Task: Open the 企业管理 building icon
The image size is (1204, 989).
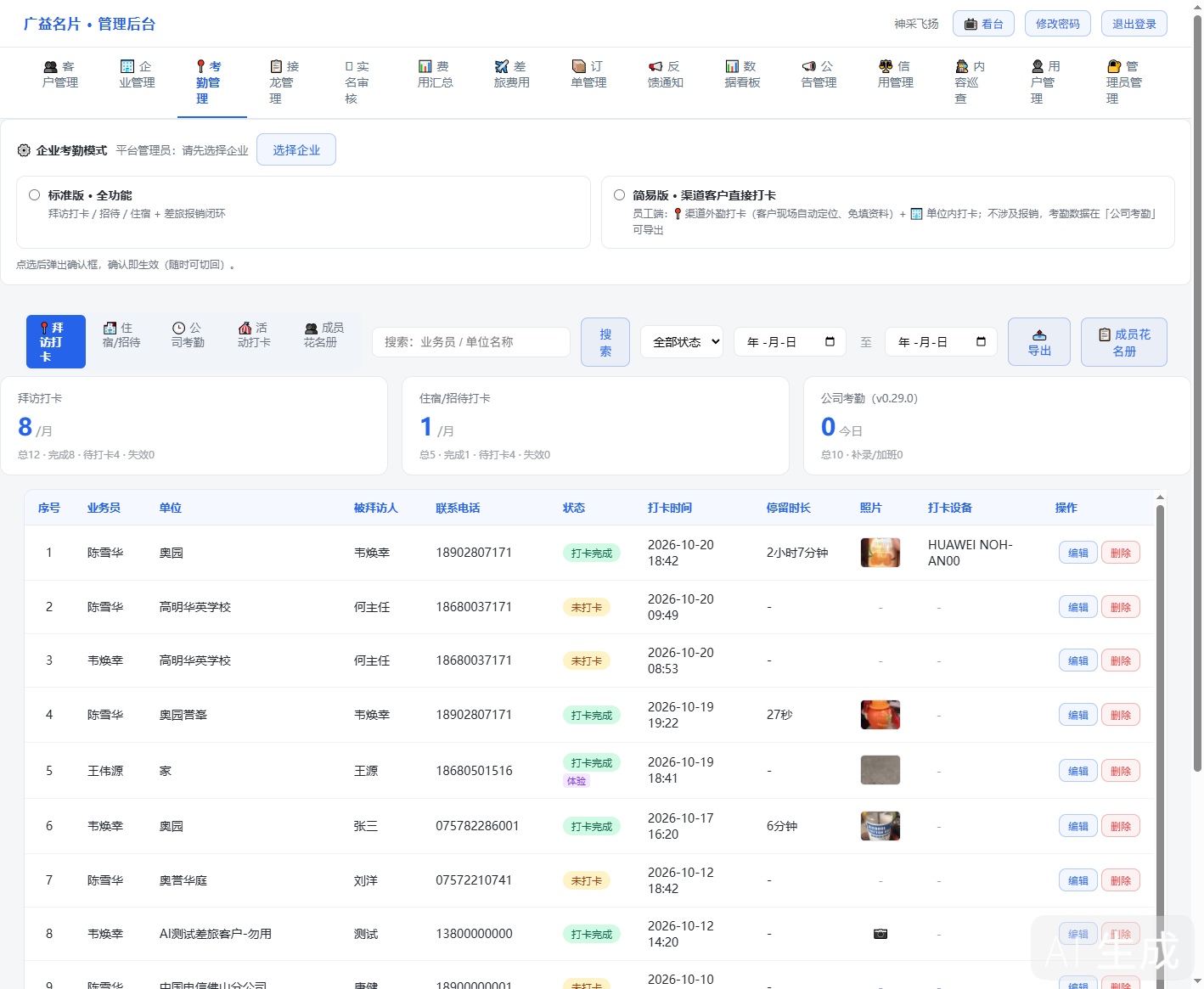Action: coord(127,66)
